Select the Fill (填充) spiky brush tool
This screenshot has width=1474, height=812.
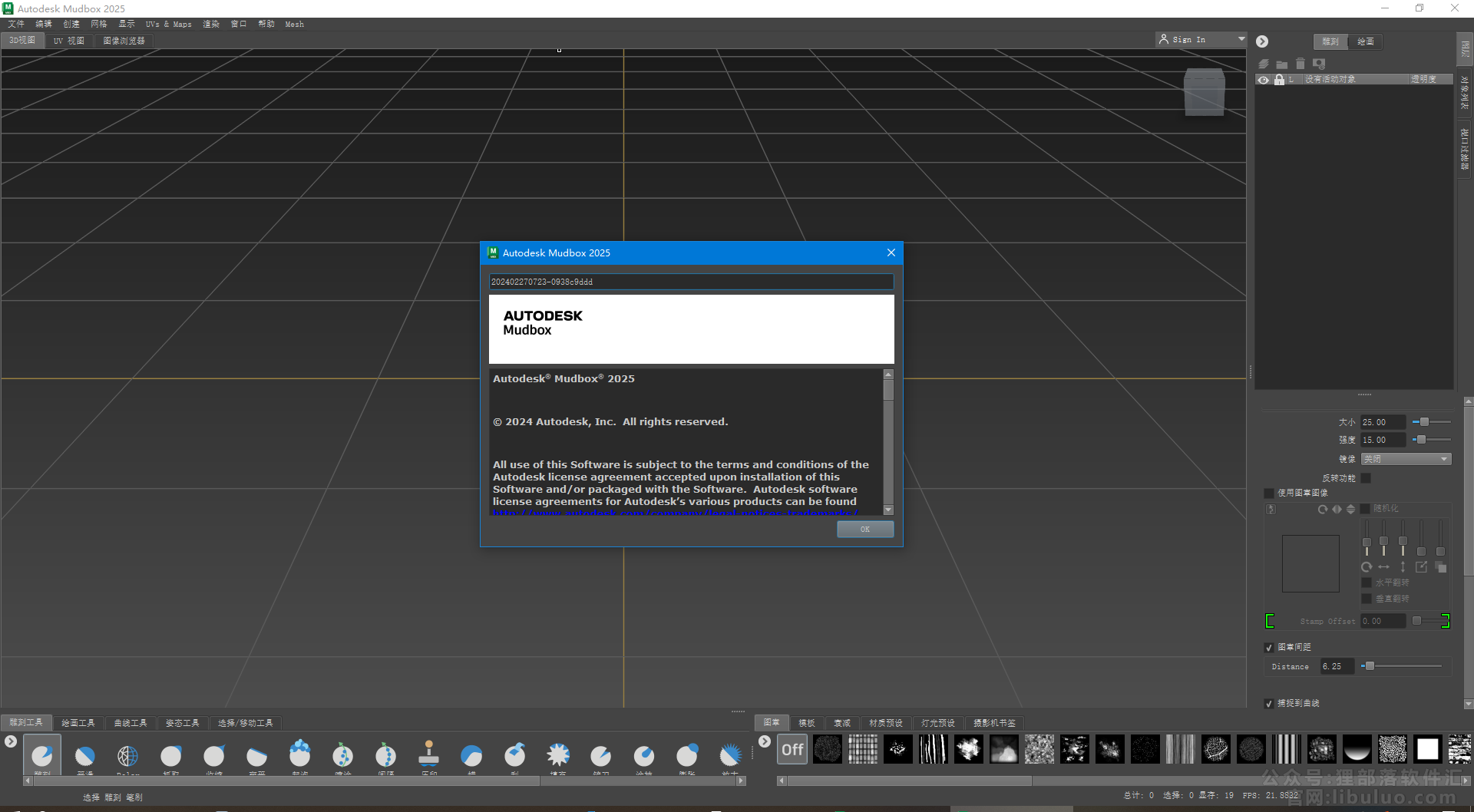point(558,756)
